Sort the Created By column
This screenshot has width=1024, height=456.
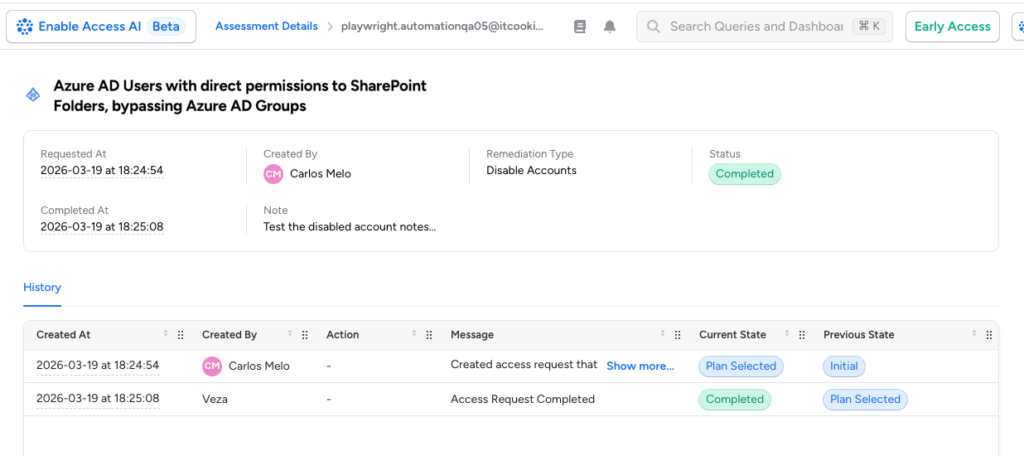tap(290, 334)
